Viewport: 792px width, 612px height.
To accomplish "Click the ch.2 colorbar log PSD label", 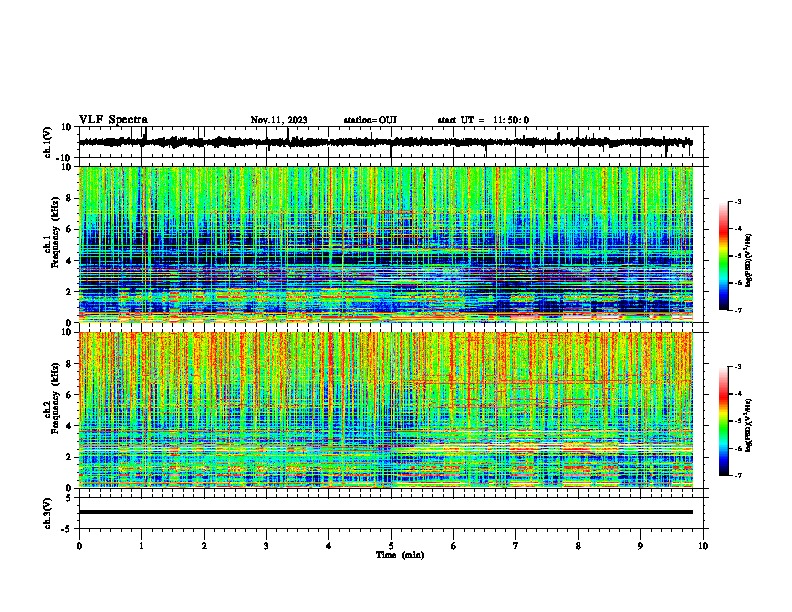I will pyautogui.click(x=748, y=425).
